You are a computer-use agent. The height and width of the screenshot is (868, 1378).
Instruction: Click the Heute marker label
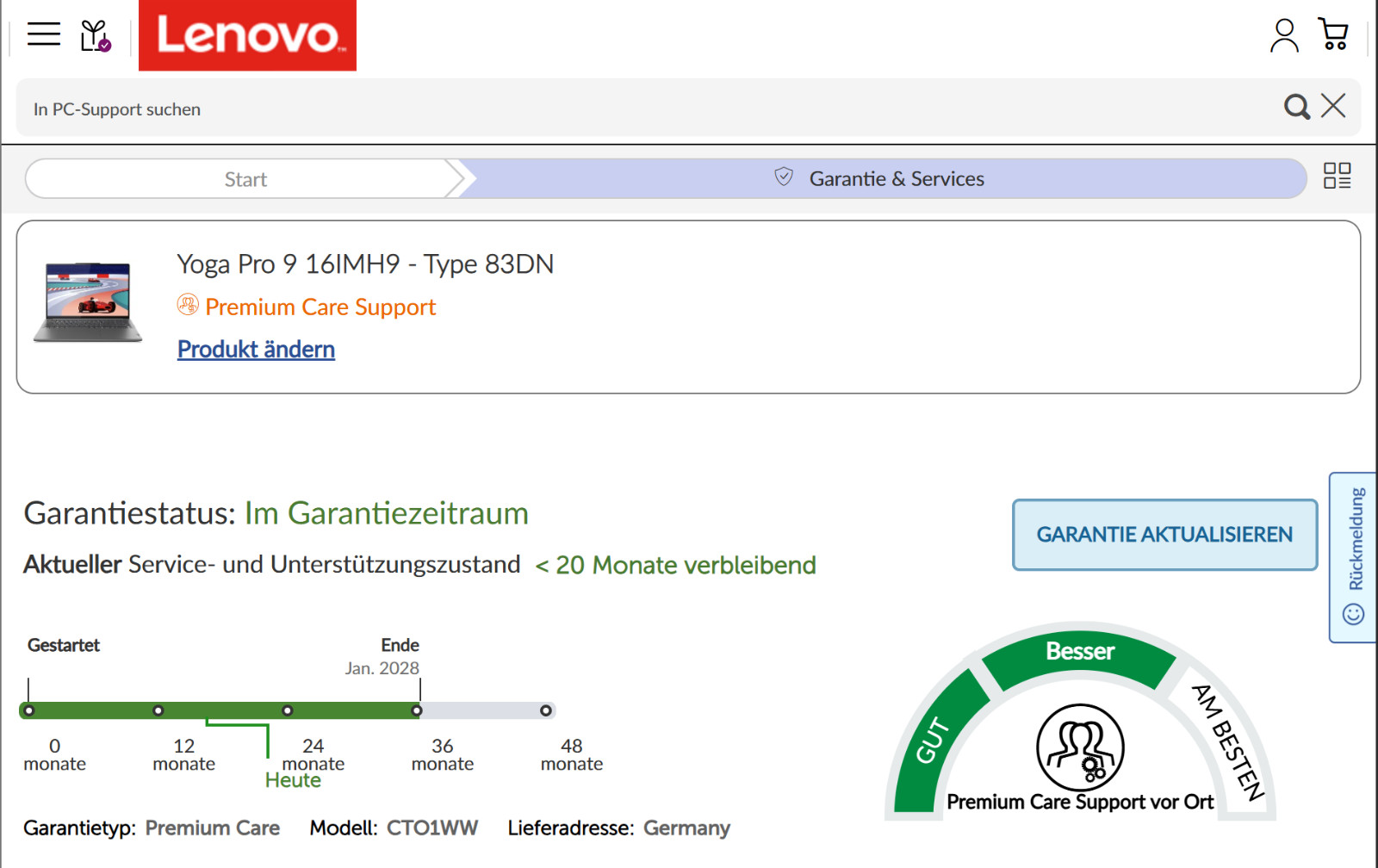[x=293, y=780]
